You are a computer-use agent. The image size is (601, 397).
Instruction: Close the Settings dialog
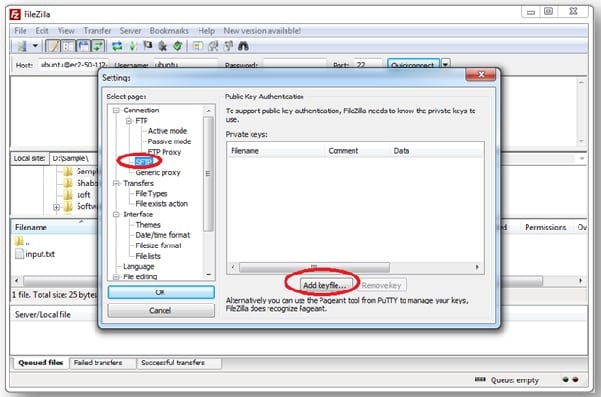pos(481,75)
